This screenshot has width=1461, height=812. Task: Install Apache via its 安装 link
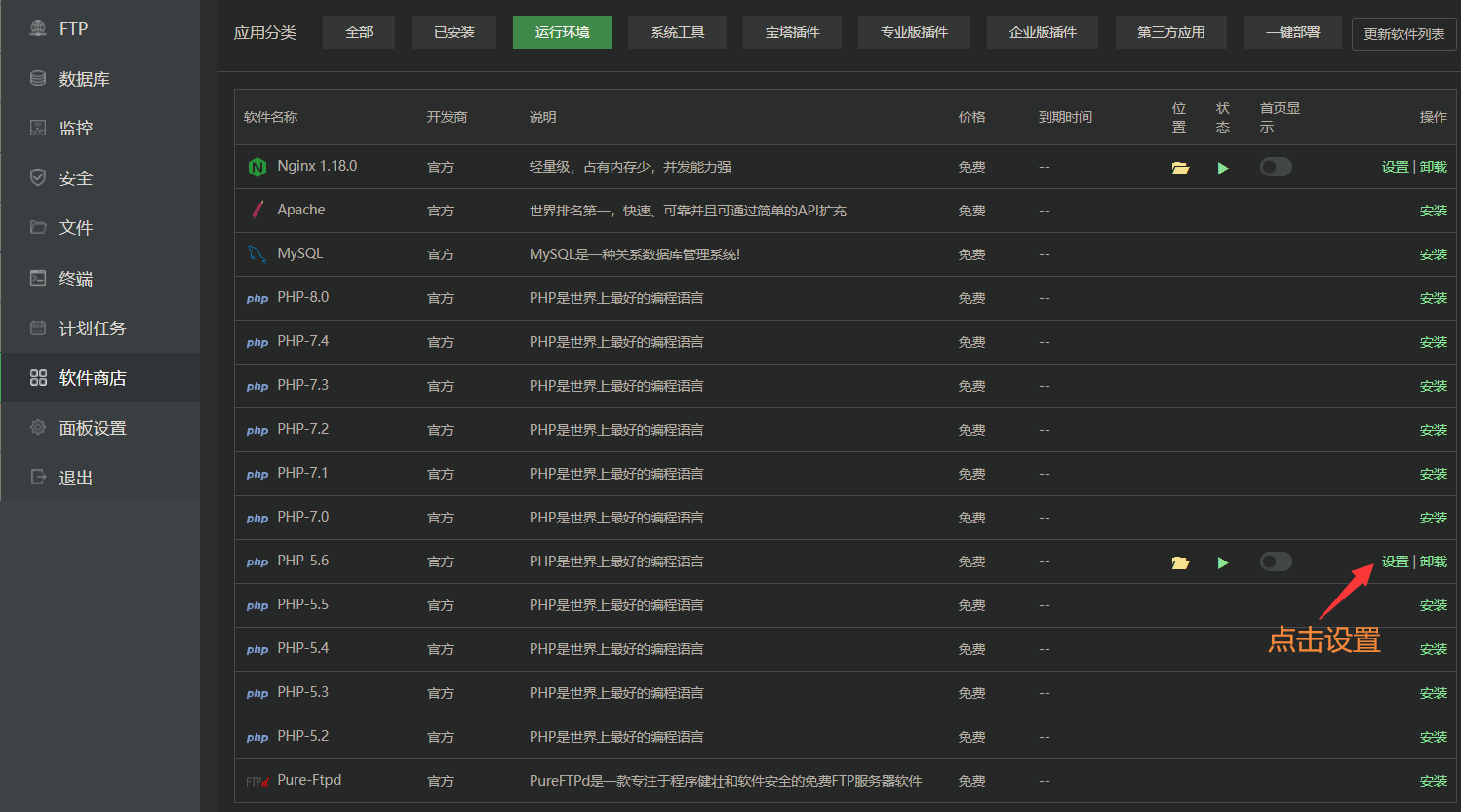[1434, 211]
